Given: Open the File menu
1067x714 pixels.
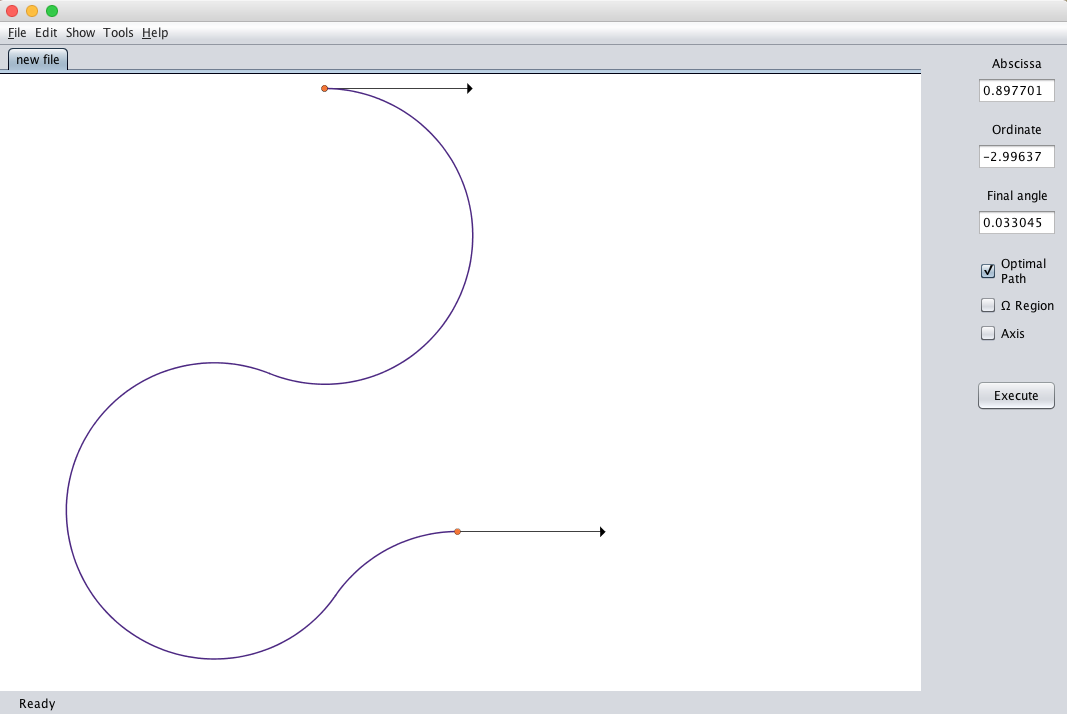Looking at the screenshot, I should [x=17, y=33].
